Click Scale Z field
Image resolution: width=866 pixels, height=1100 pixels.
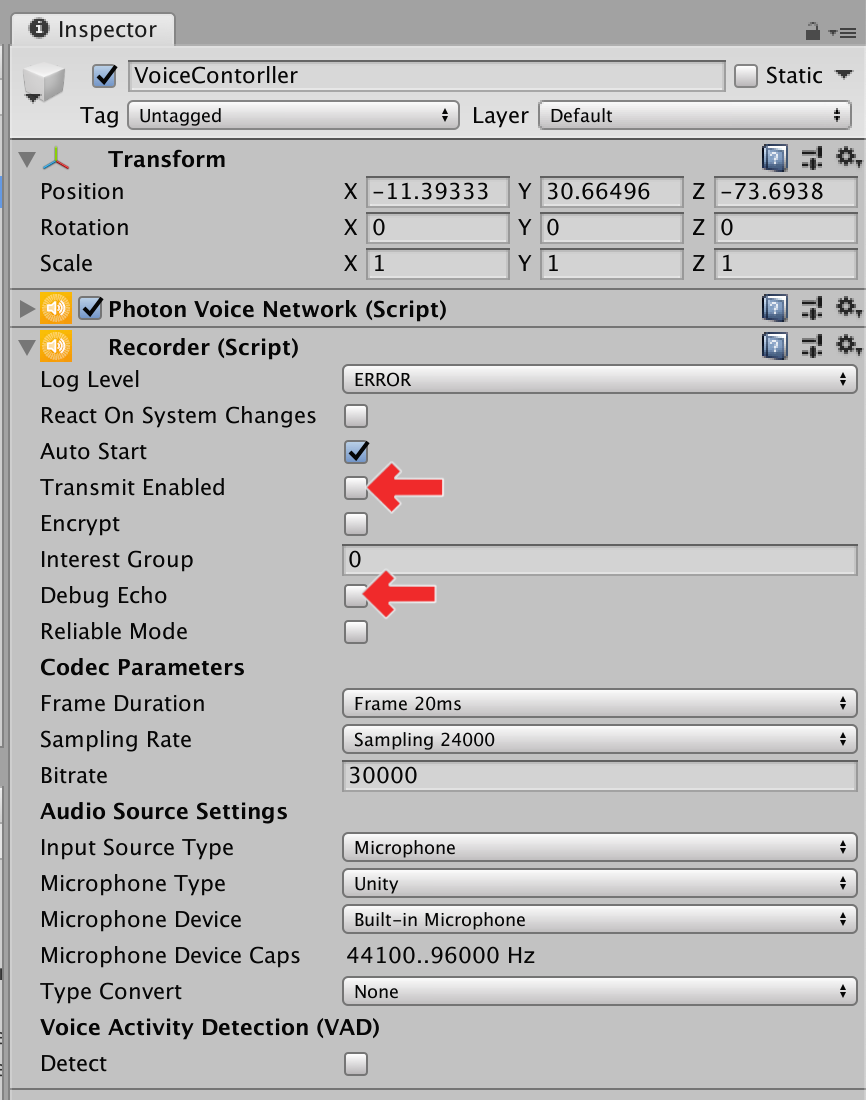[x=786, y=264]
